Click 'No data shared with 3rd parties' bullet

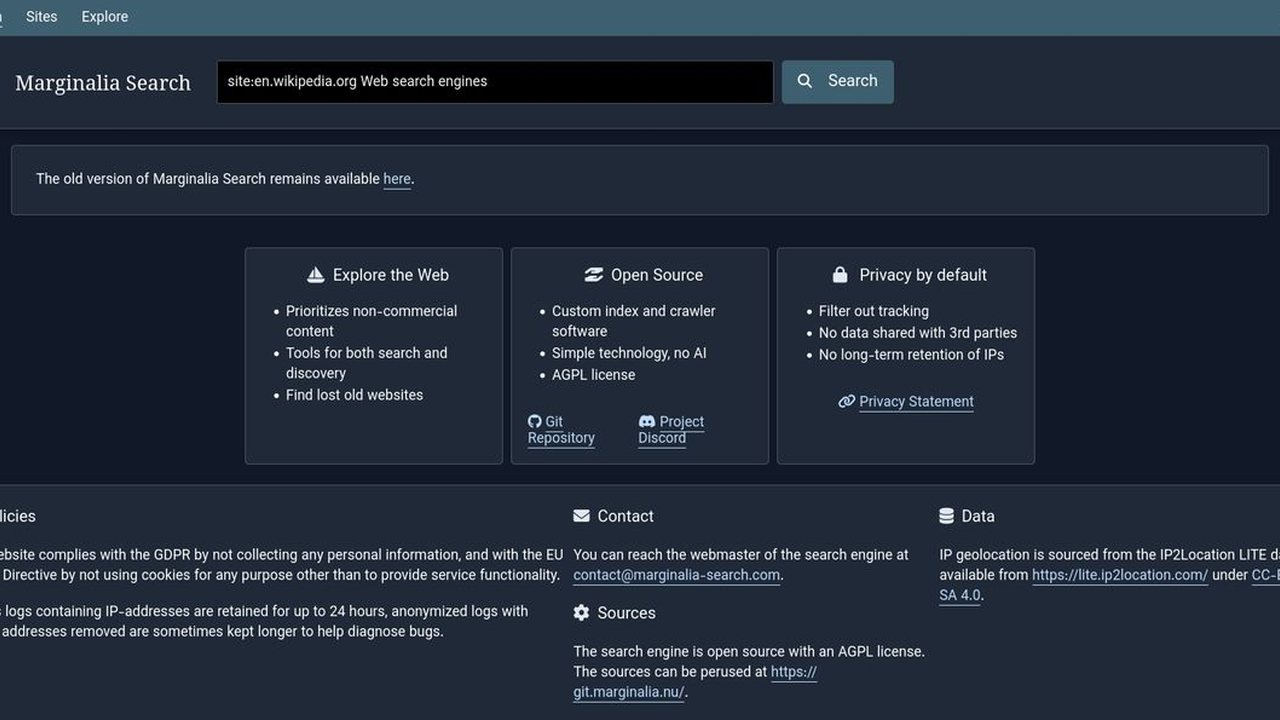pyautogui.click(x=918, y=333)
